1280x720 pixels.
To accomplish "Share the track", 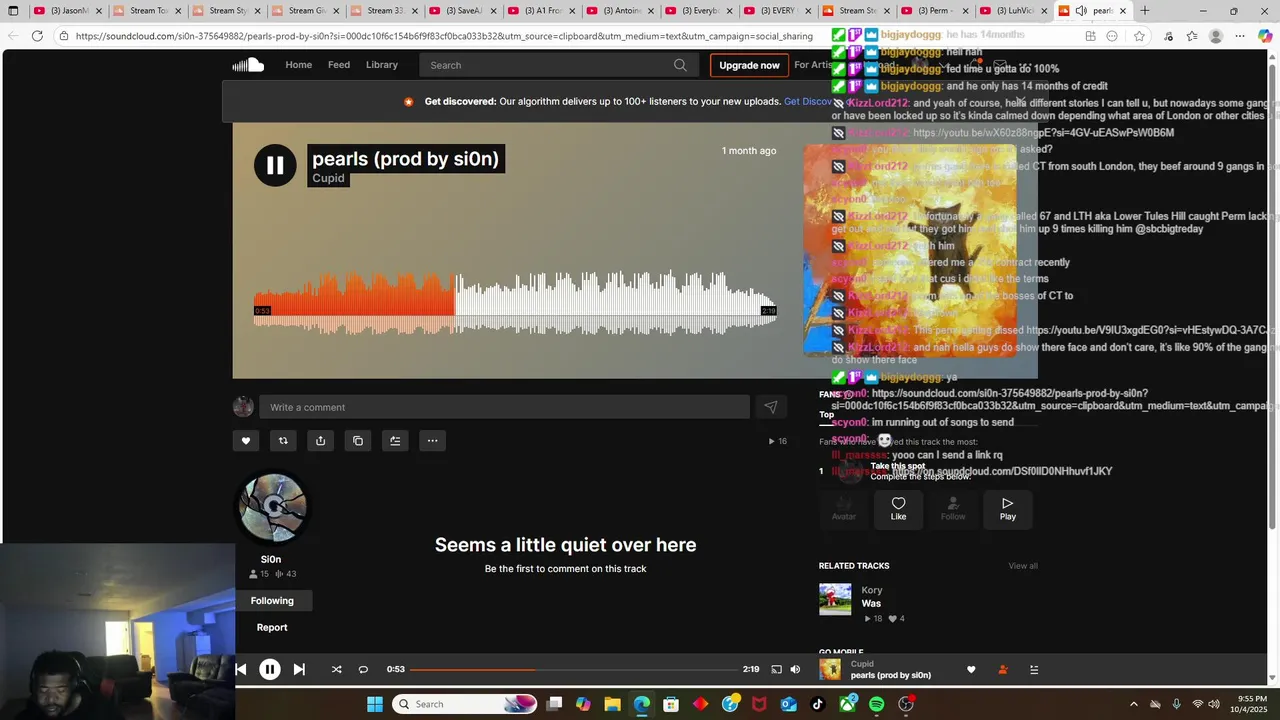I will coord(320,441).
